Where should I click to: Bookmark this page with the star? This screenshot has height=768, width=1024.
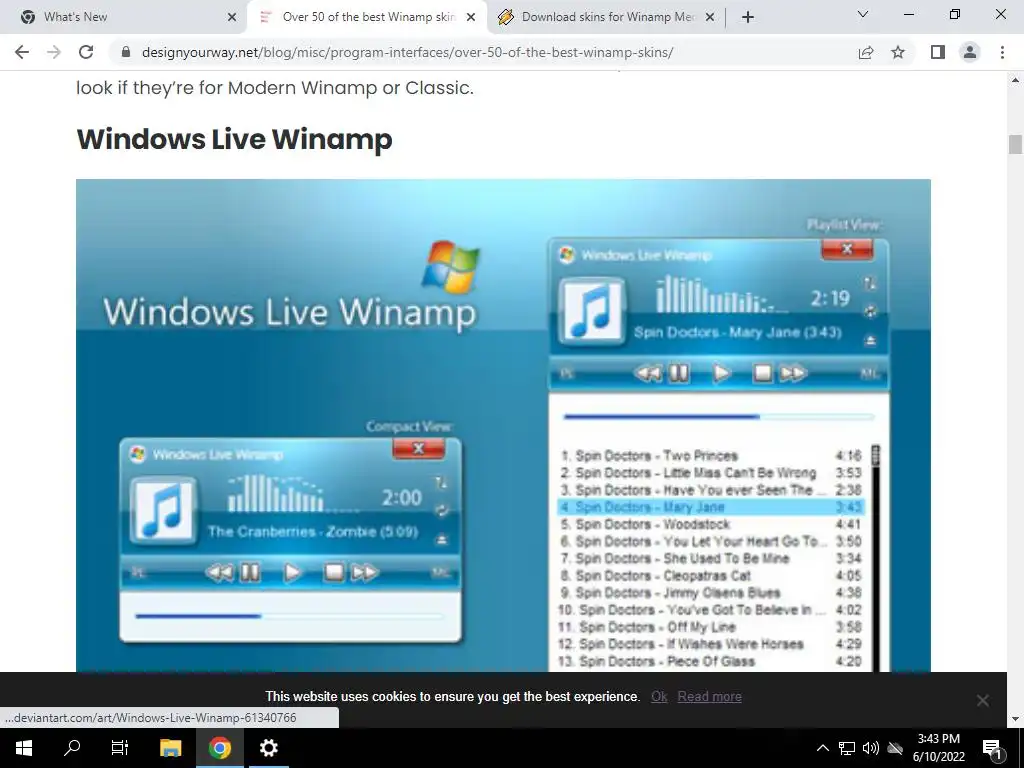(x=898, y=52)
